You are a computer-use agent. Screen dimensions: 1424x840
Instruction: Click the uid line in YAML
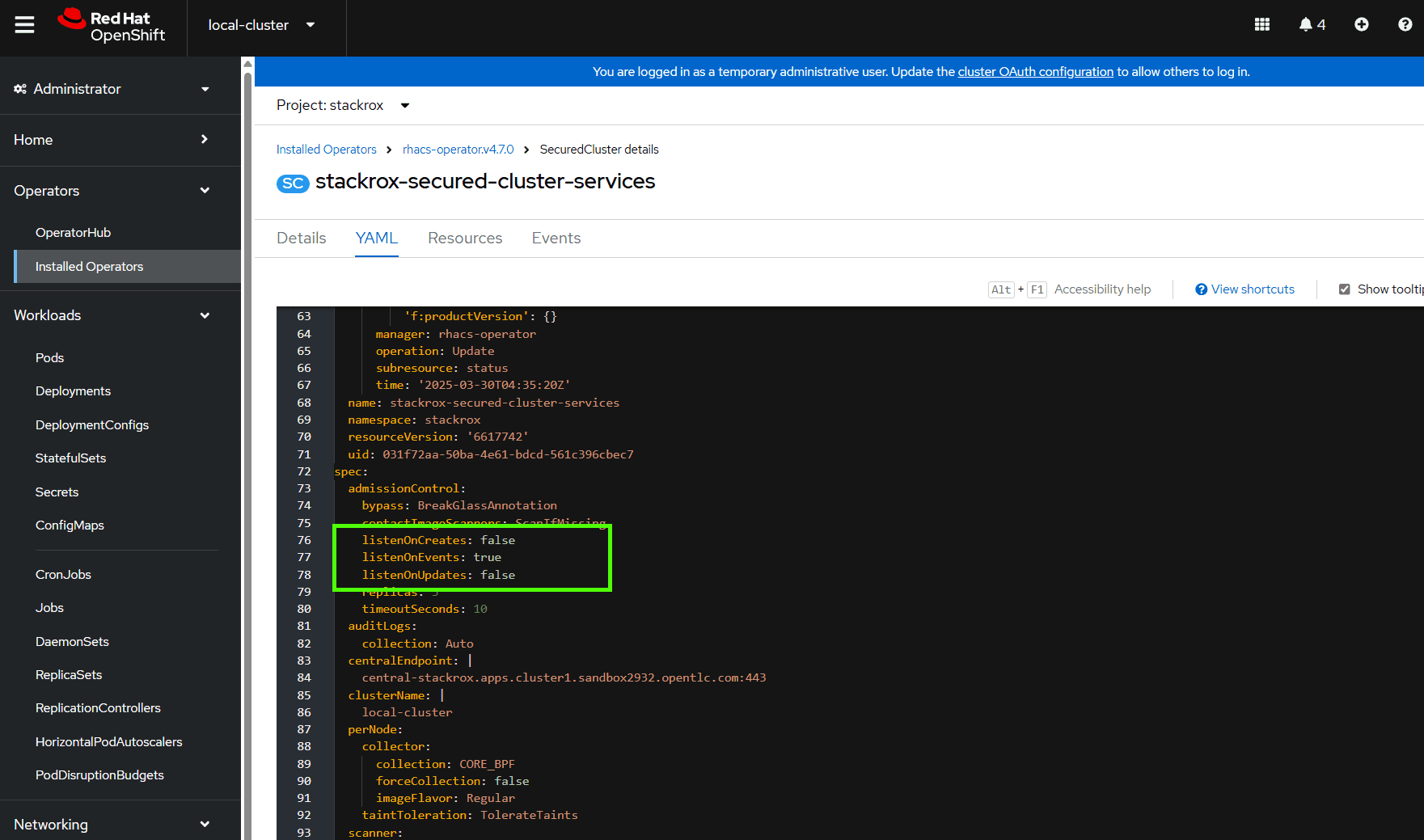tap(491, 454)
